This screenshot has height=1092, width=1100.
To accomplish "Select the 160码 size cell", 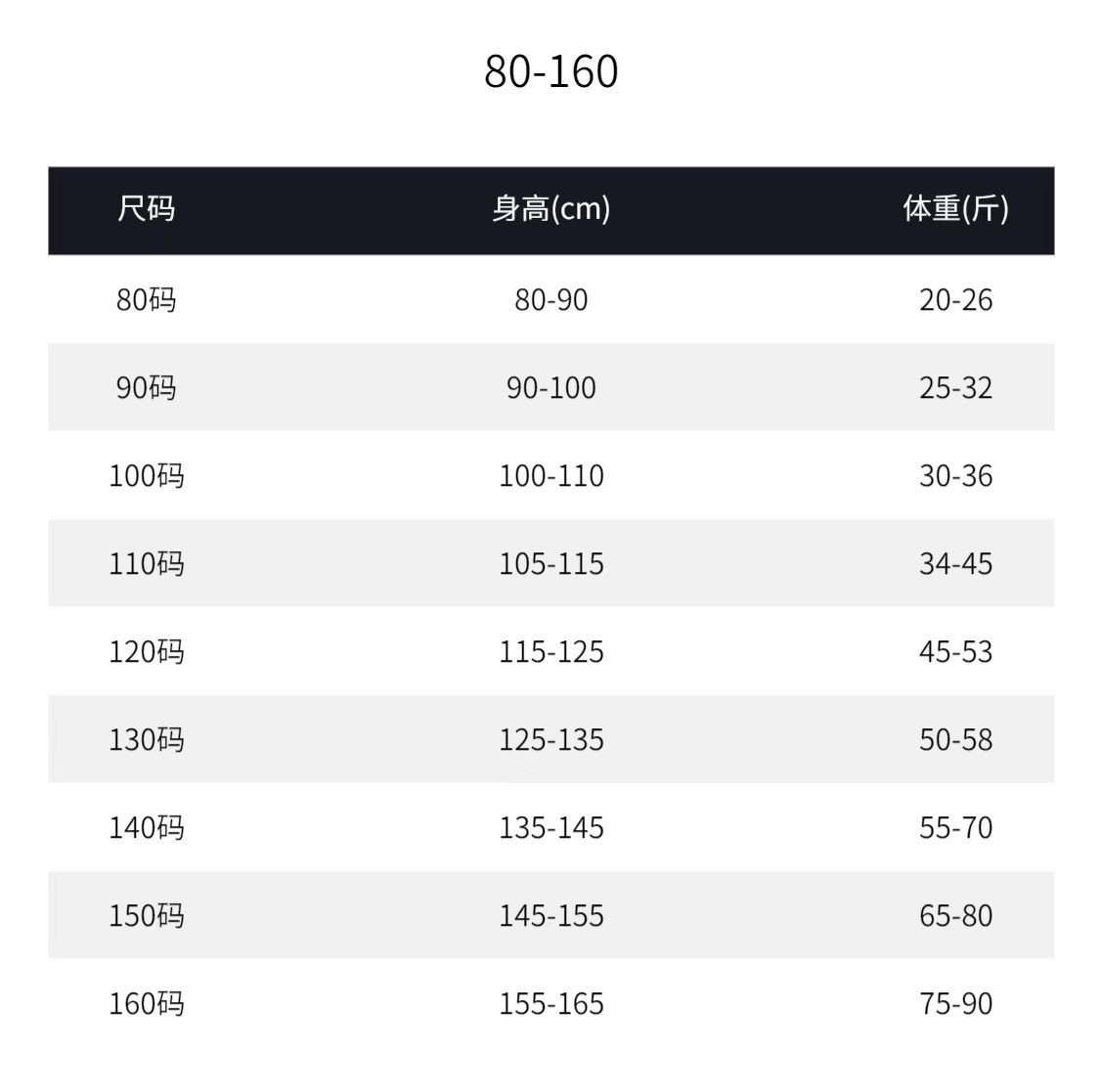I will click(x=146, y=1003).
